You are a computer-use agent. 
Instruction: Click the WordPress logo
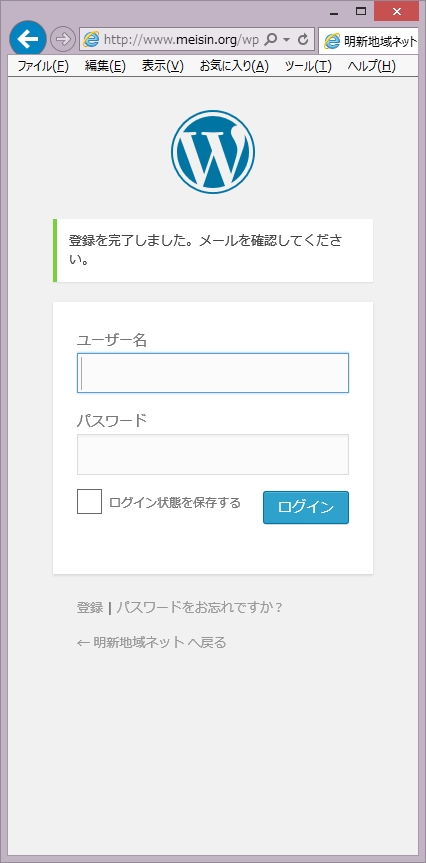pyautogui.click(x=213, y=152)
